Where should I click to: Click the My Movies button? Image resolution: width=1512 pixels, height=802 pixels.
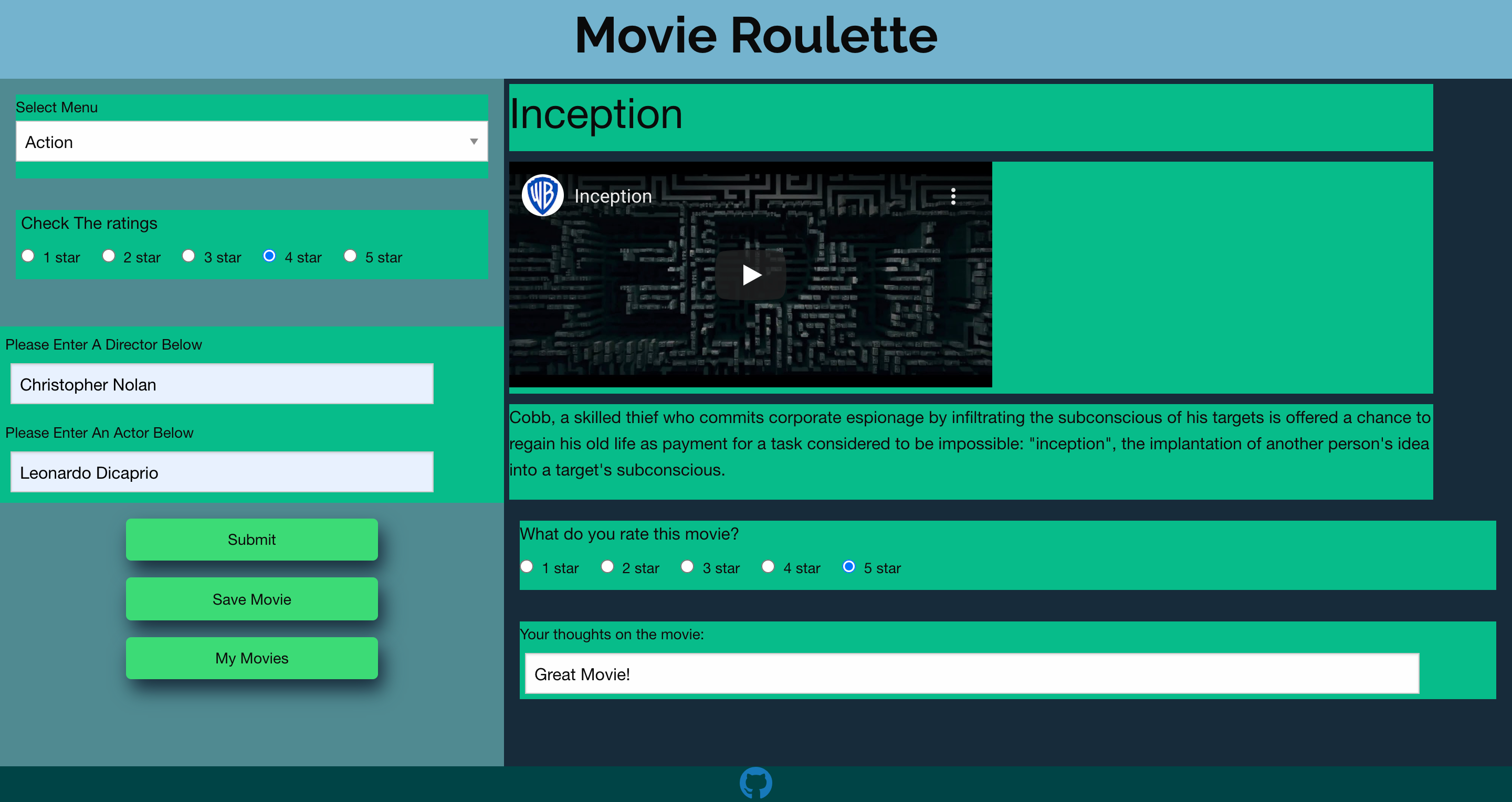pyautogui.click(x=251, y=658)
